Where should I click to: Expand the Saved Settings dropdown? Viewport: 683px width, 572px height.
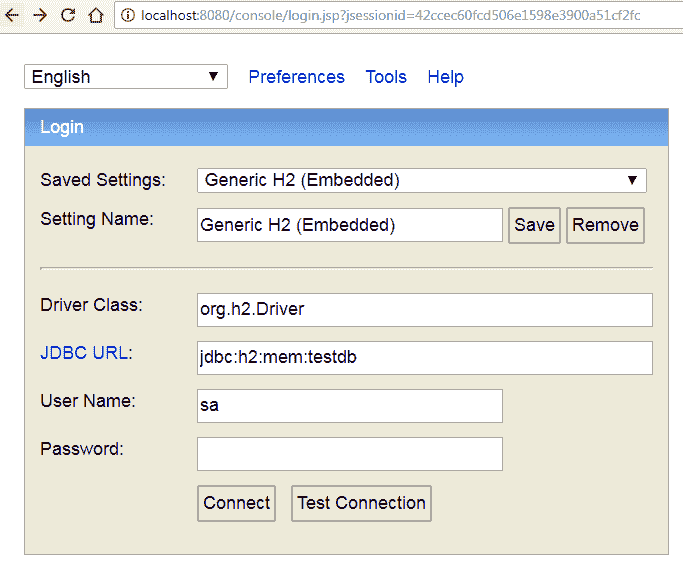pyautogui.click(x=422, y=180)
